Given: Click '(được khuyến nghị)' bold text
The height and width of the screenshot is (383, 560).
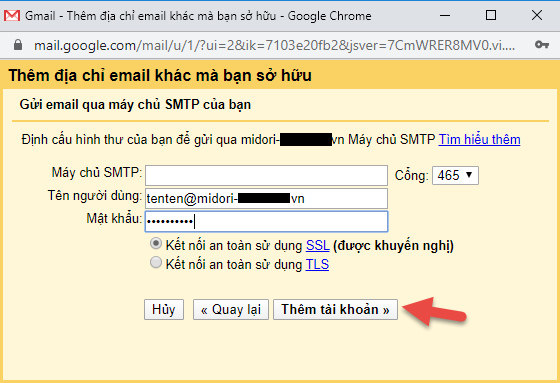Looking at the screenshot, I should point(393,246).
